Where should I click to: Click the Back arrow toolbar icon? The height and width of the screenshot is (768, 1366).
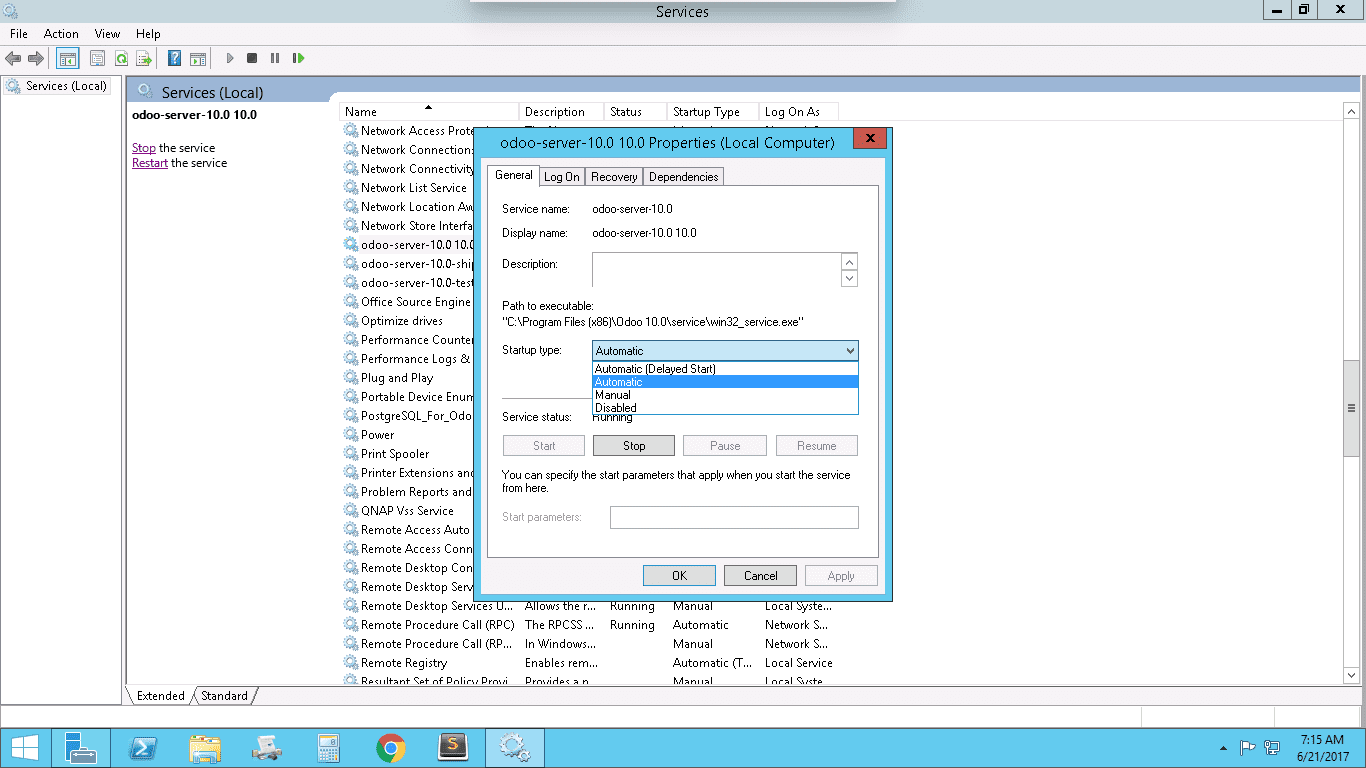[13, 59]
